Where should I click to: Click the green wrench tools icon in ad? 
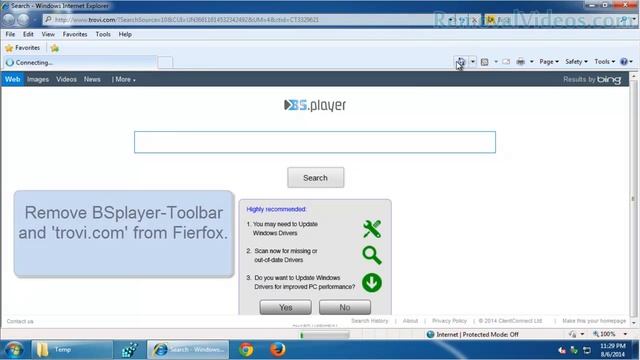coord(372,229)
